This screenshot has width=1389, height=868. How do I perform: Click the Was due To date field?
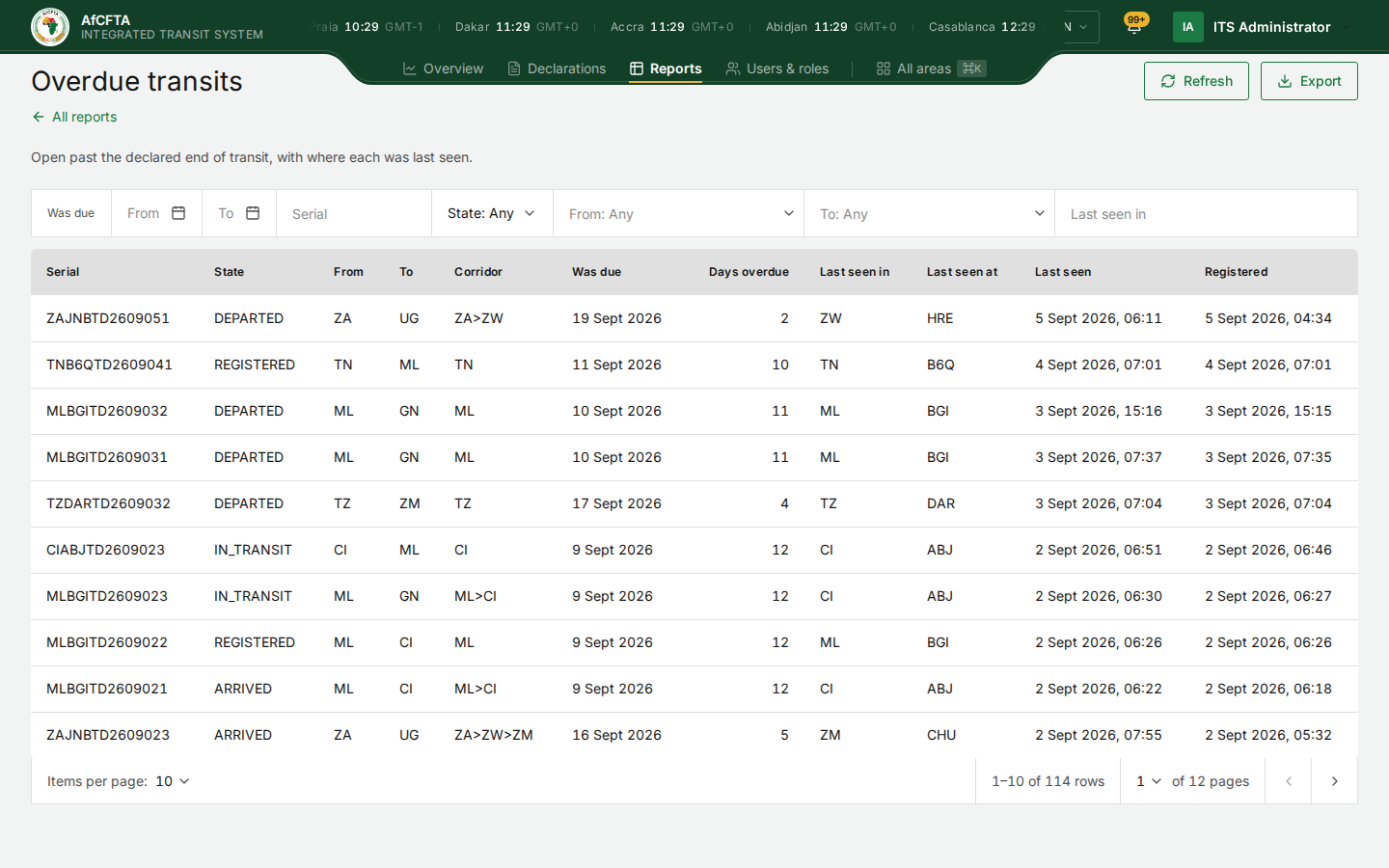pyautogui.click(x=239, y=213)
